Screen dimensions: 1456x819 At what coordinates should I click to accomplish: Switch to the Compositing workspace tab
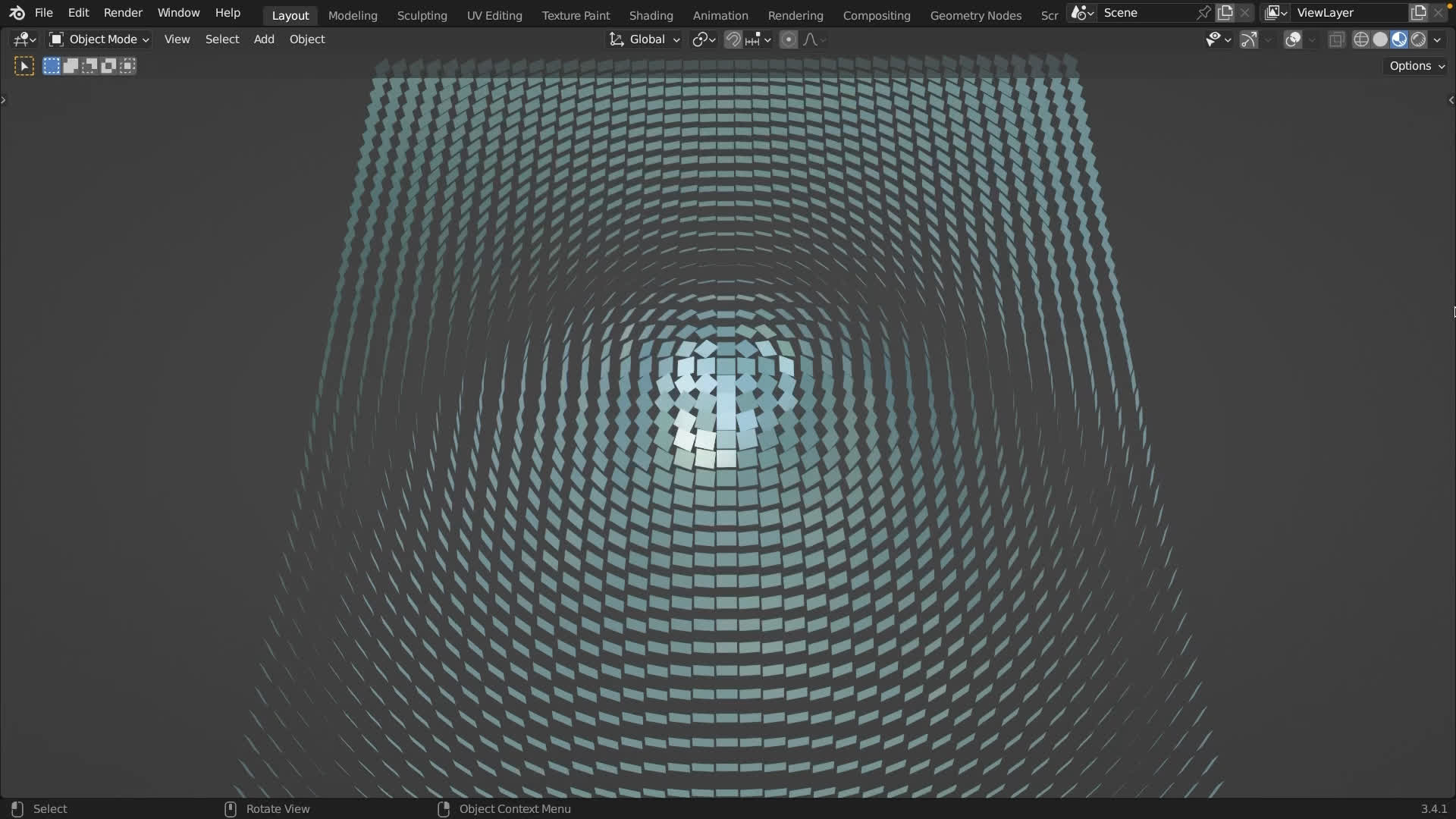pyautogui.click(x=877, y=15)
